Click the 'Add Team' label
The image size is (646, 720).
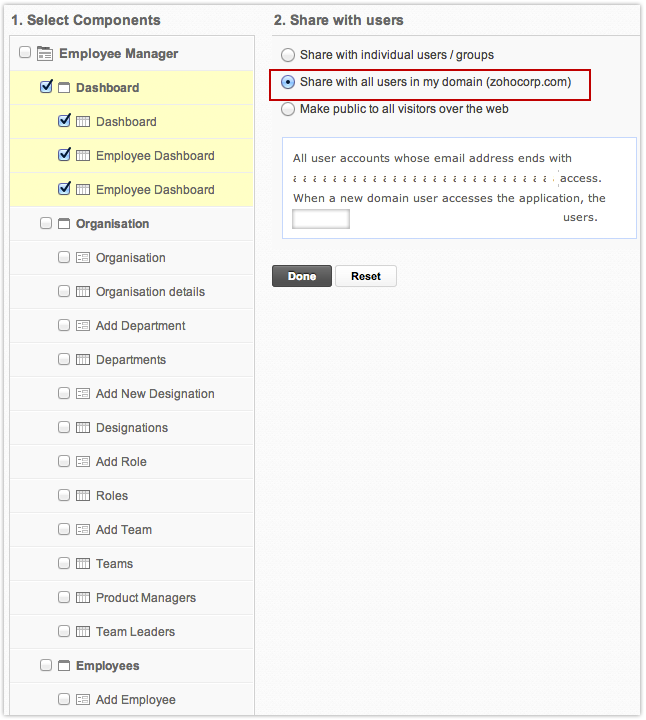click(x=124, y=529)
